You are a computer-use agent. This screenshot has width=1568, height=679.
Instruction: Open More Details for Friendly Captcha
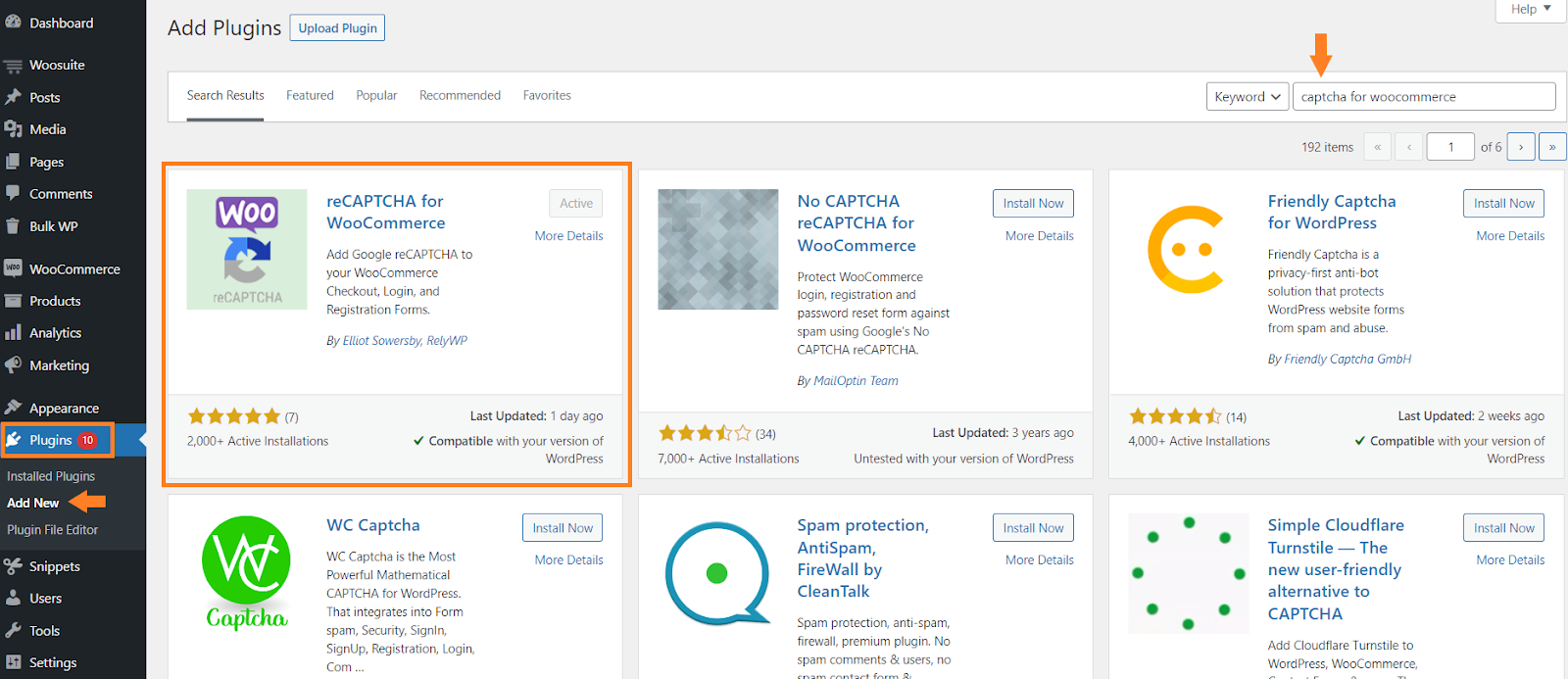[x=1510, y=236]
